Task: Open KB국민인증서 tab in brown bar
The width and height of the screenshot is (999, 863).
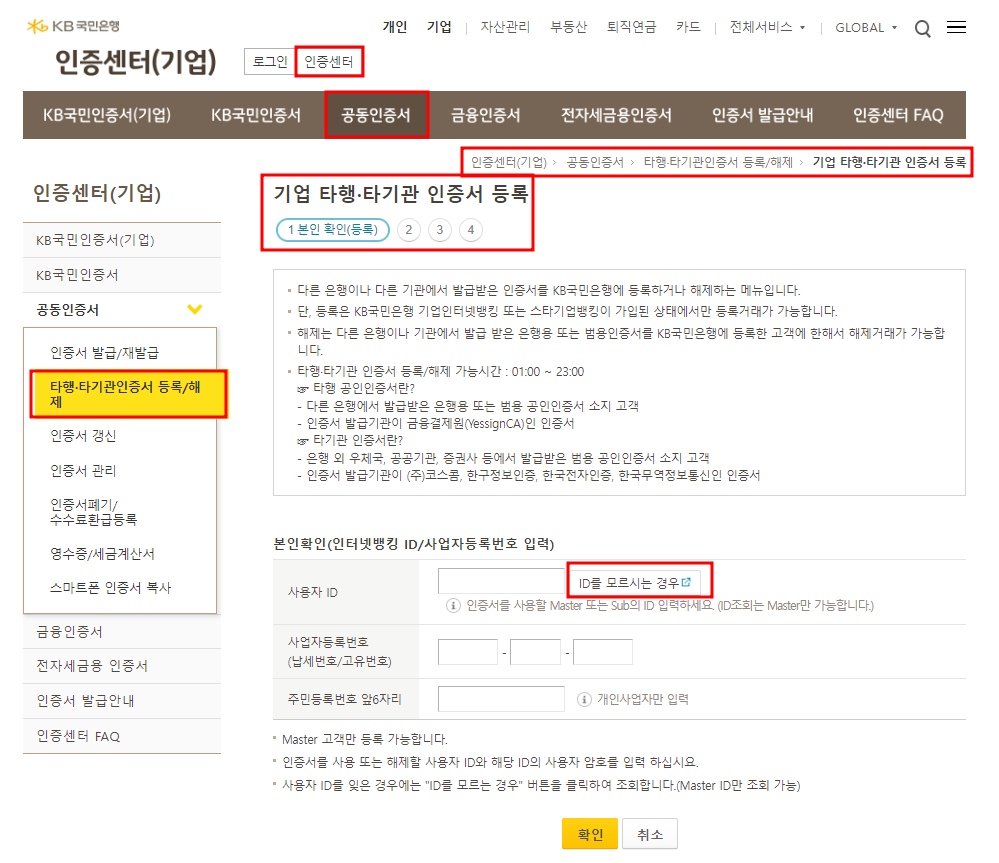Action: pos(255,115)
